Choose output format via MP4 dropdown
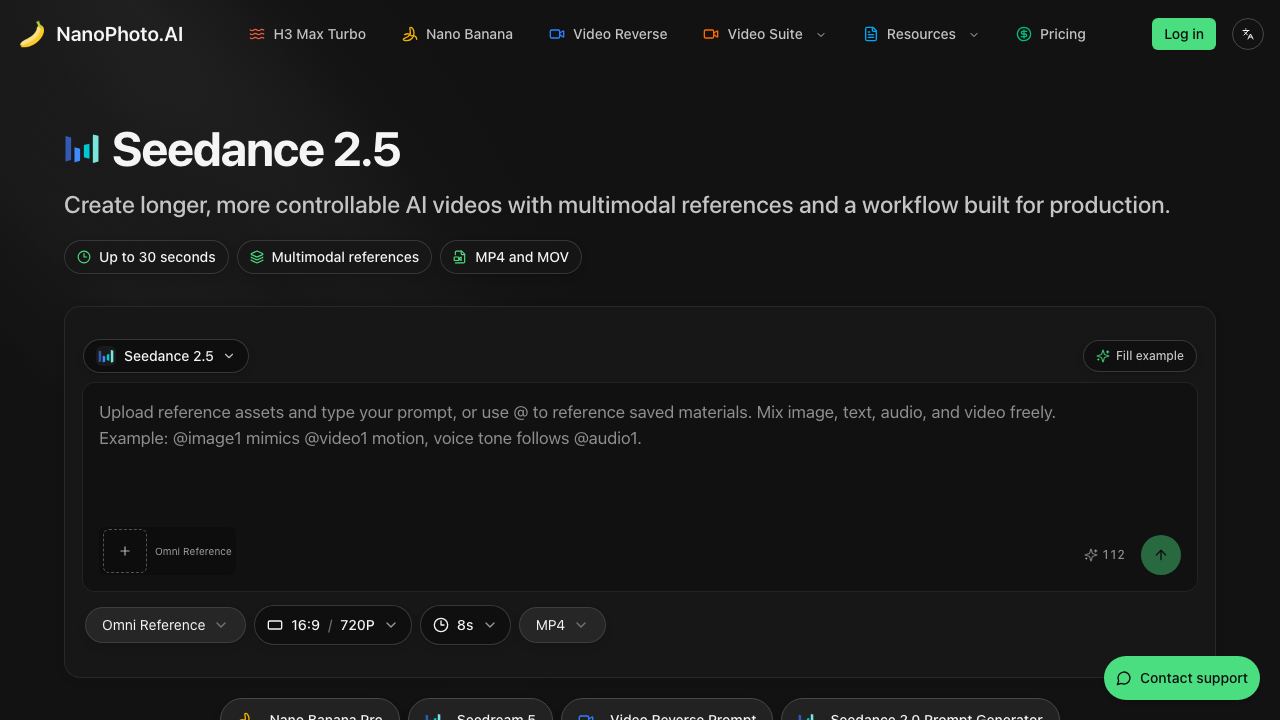This screenshot has height=720, width=1280. coord(562,625)
